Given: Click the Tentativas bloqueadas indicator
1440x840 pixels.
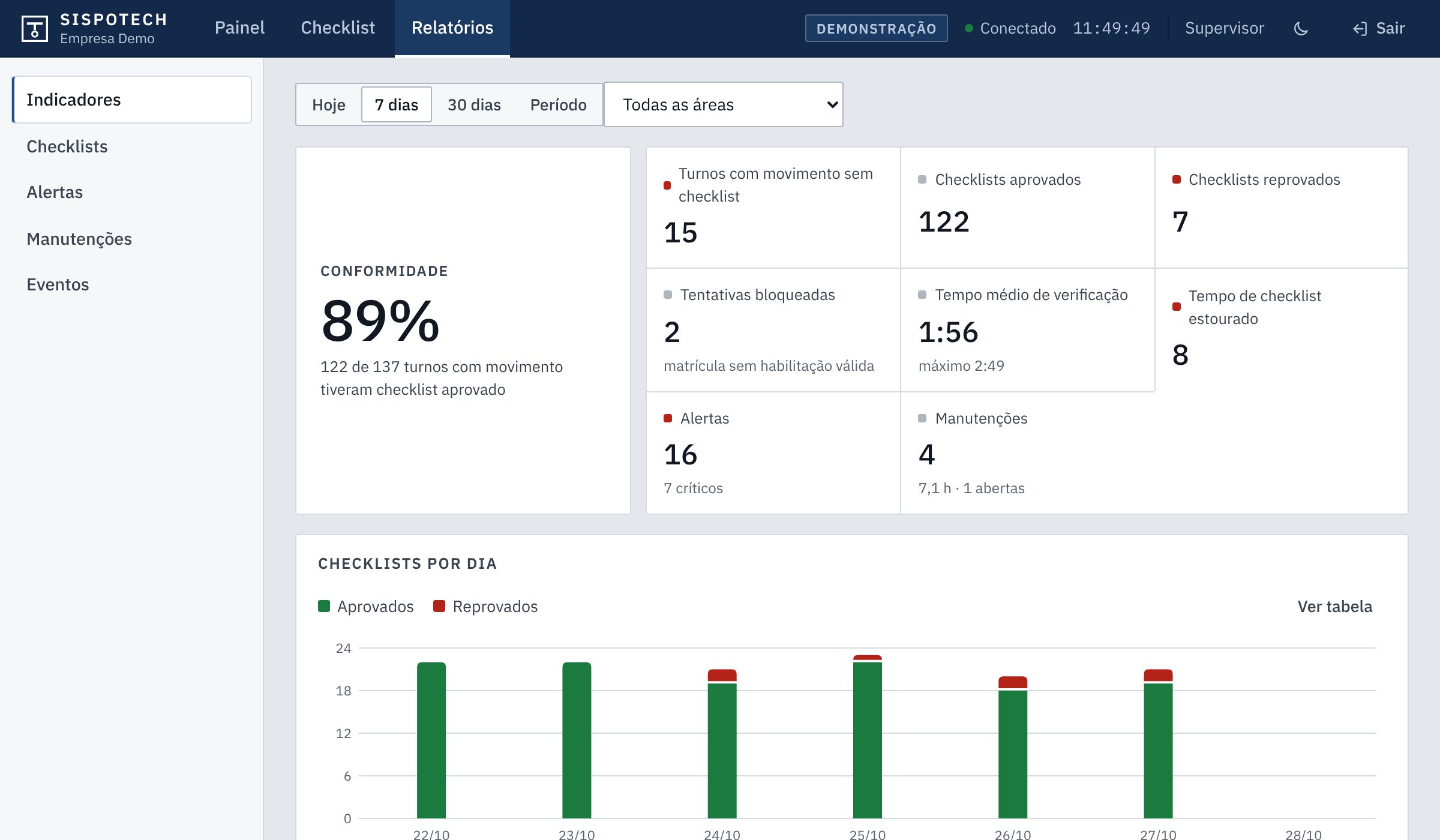Looking at the screenshot, I should click(773, 330).
